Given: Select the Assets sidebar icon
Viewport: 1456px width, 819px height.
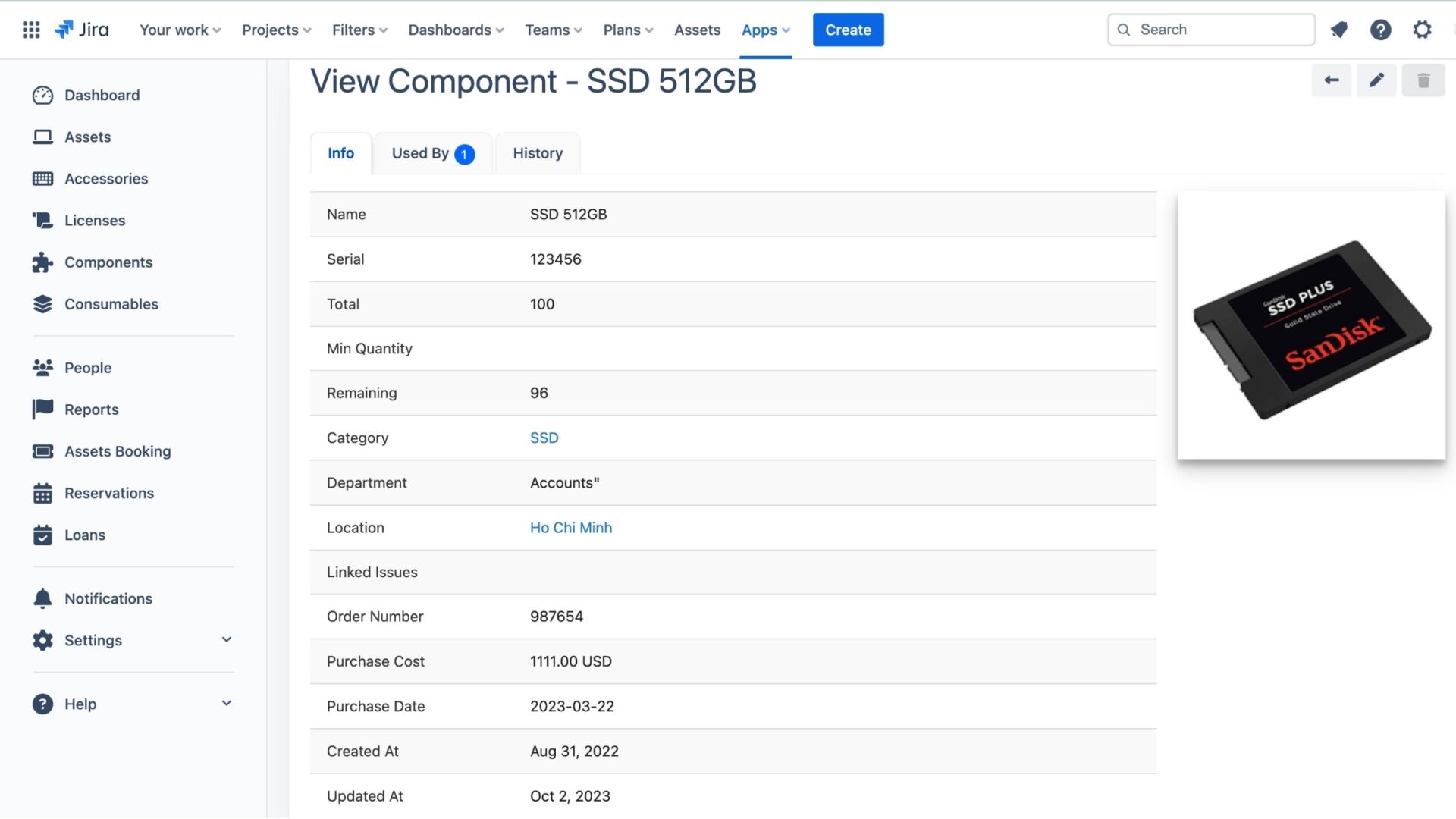Looking at the screenshot, I should 42,136.
